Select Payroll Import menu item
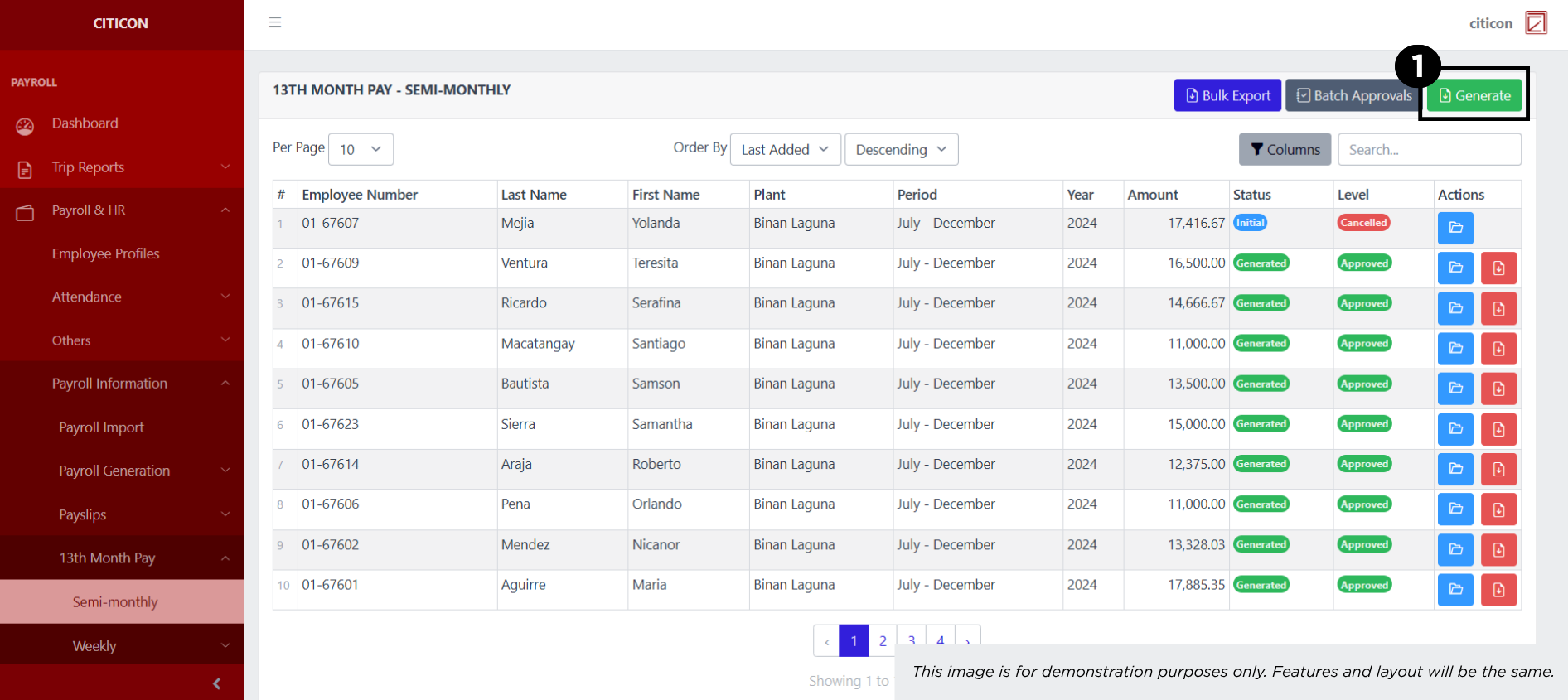 101,427
